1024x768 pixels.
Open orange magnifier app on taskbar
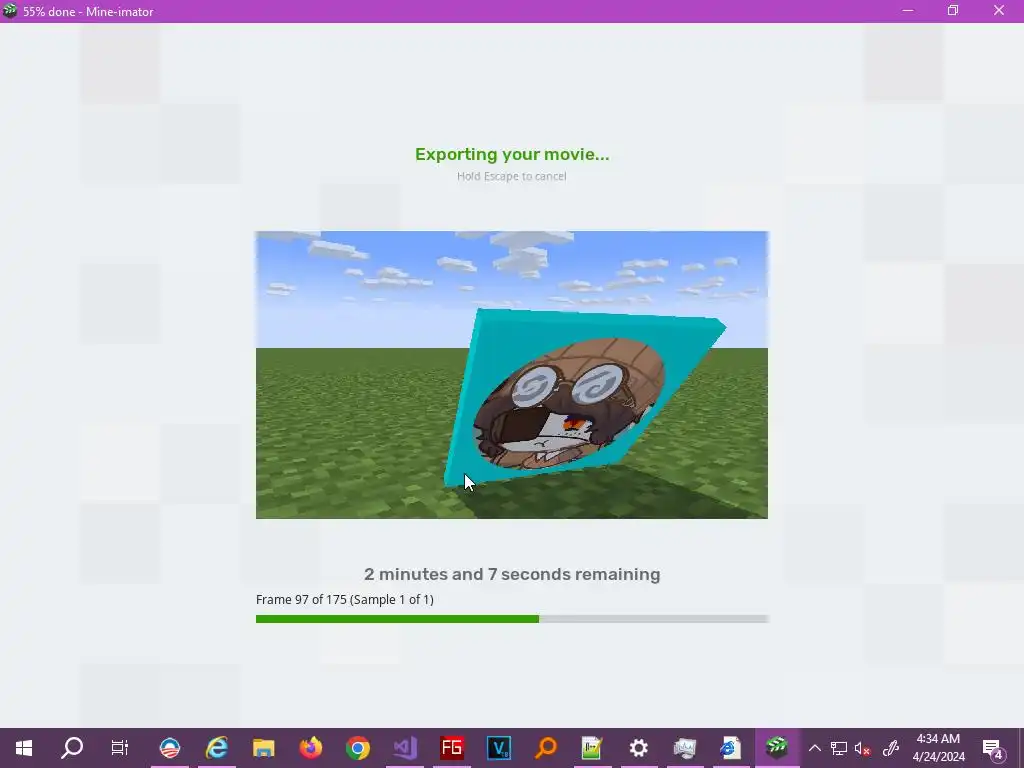click(546, 748)
